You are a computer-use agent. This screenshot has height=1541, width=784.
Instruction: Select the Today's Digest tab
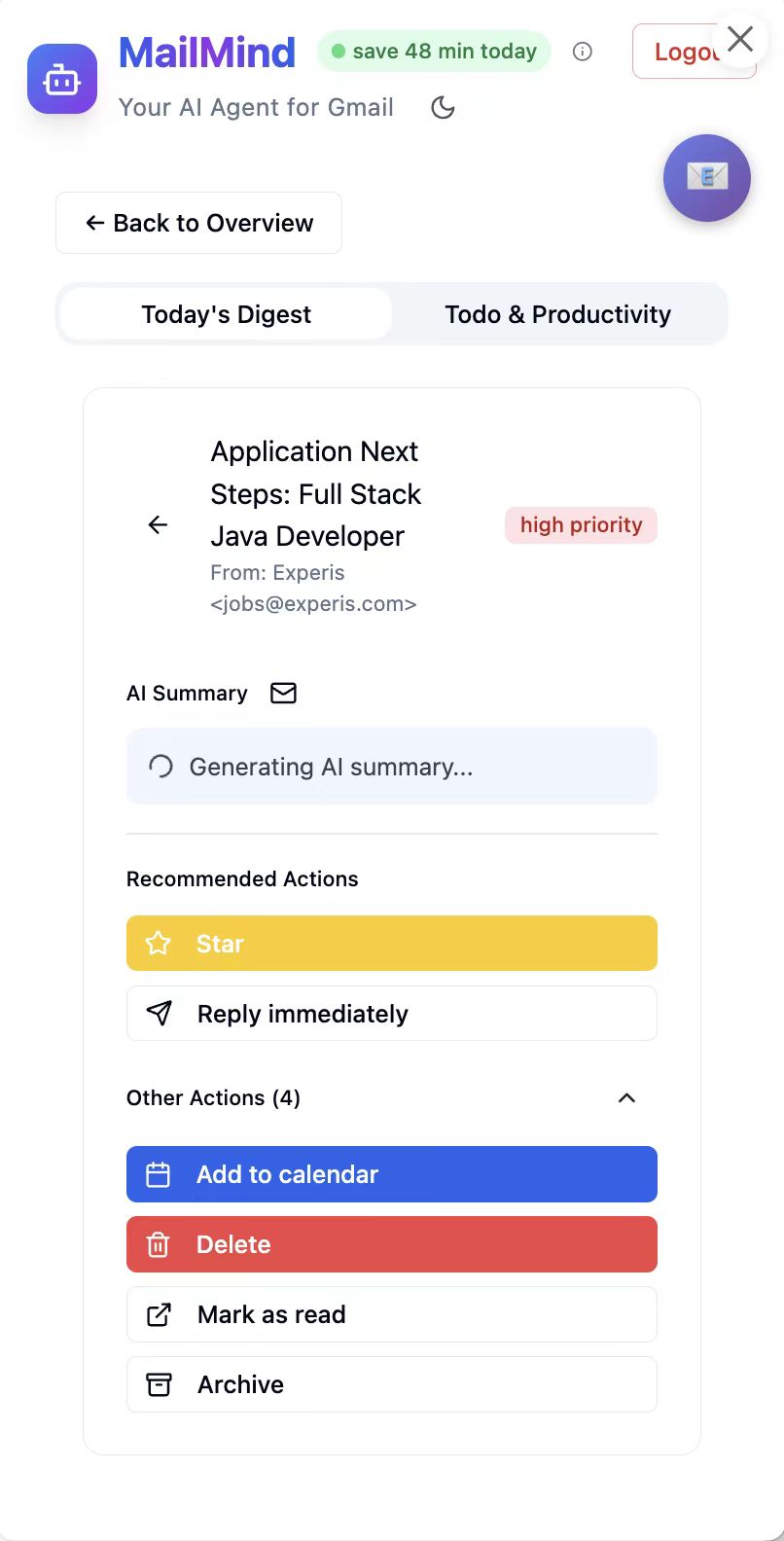pos(227,314)
